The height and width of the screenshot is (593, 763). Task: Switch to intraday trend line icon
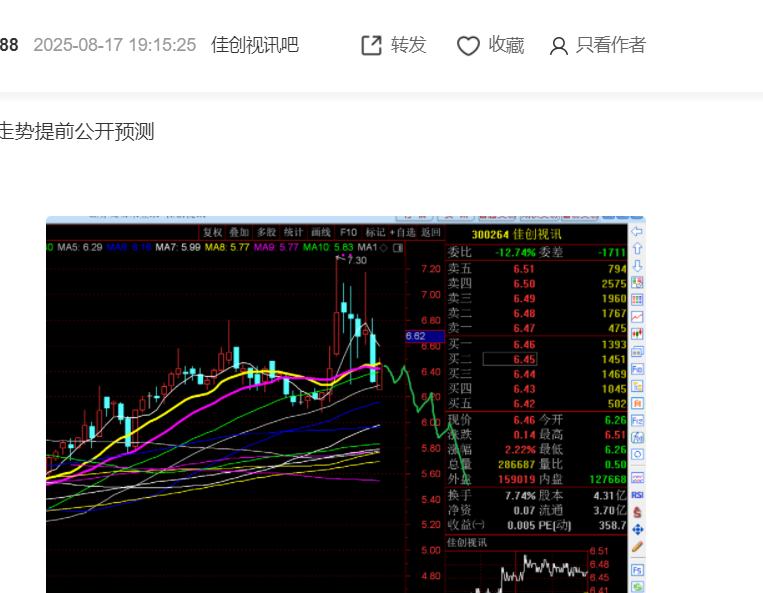click(x=637, y=317)
